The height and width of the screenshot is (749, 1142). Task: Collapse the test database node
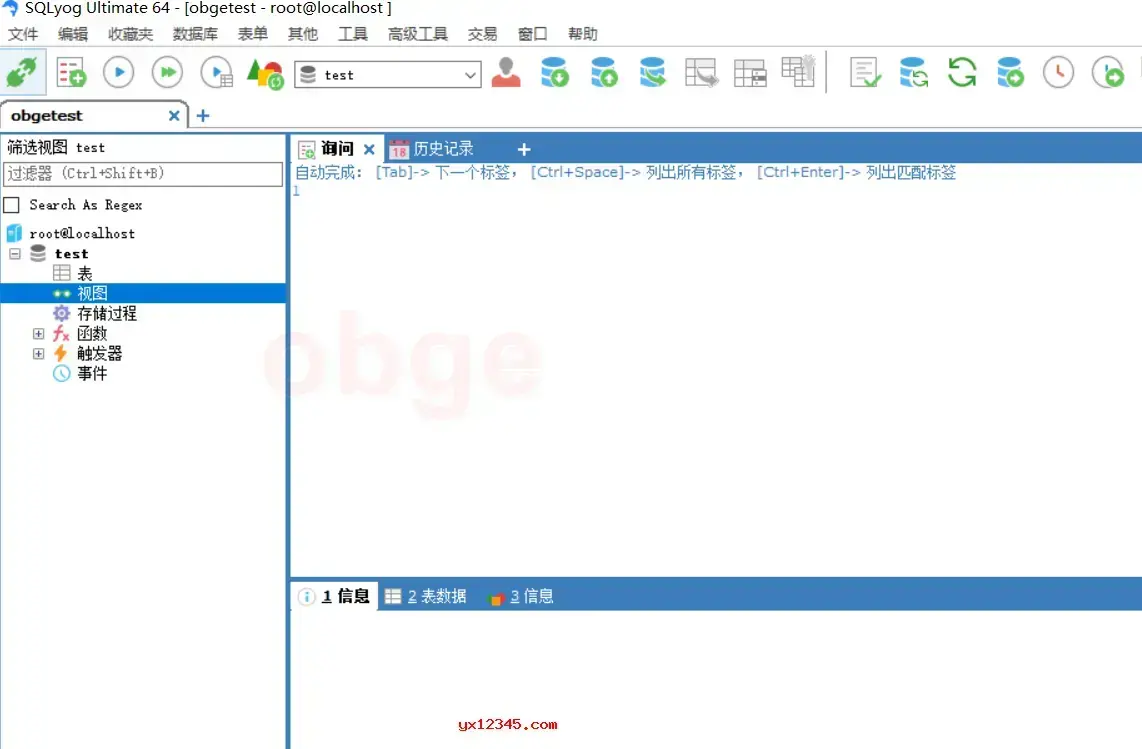[15, 254]
